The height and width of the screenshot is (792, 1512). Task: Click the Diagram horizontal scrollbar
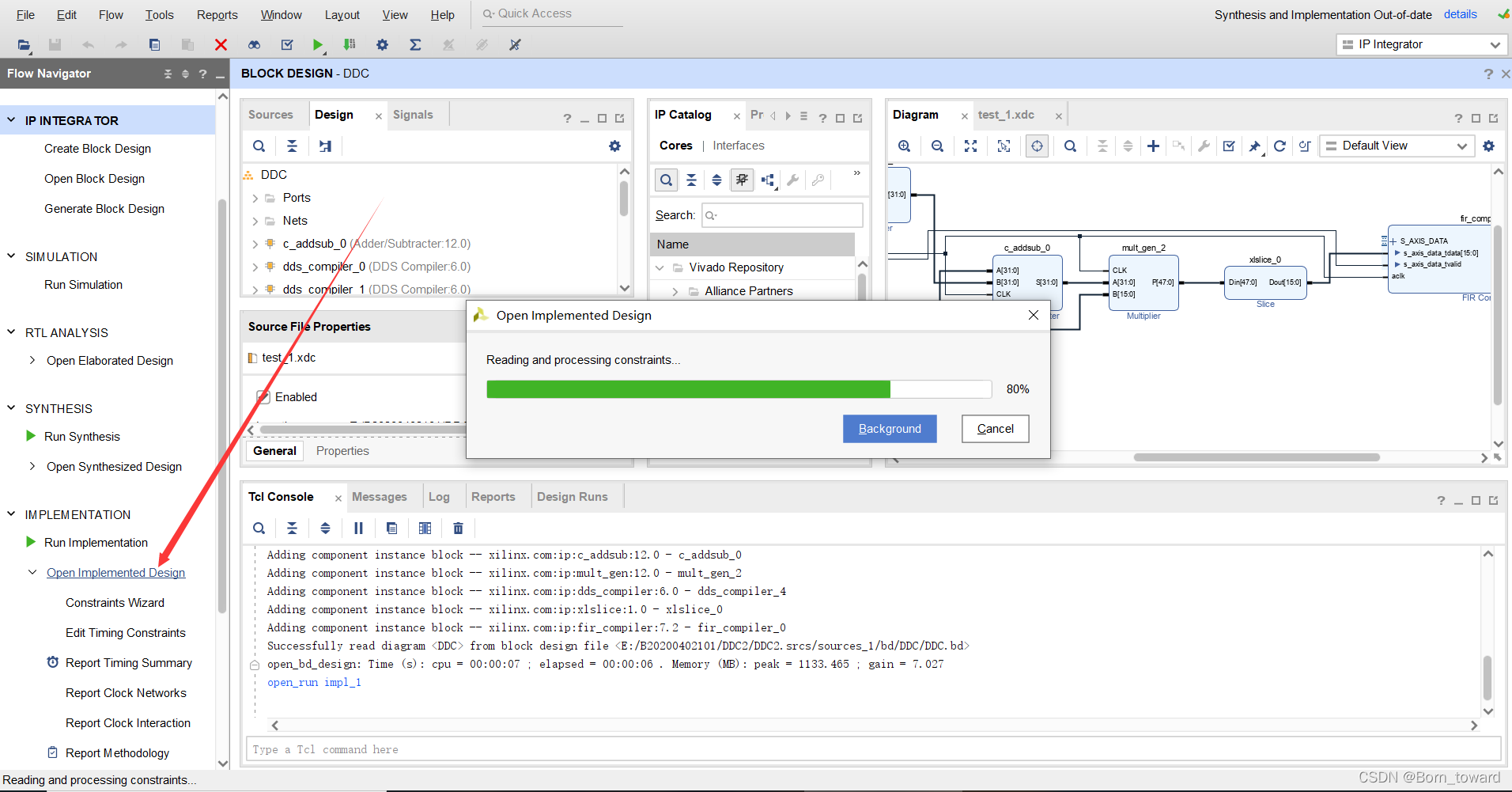[1257, 457]
